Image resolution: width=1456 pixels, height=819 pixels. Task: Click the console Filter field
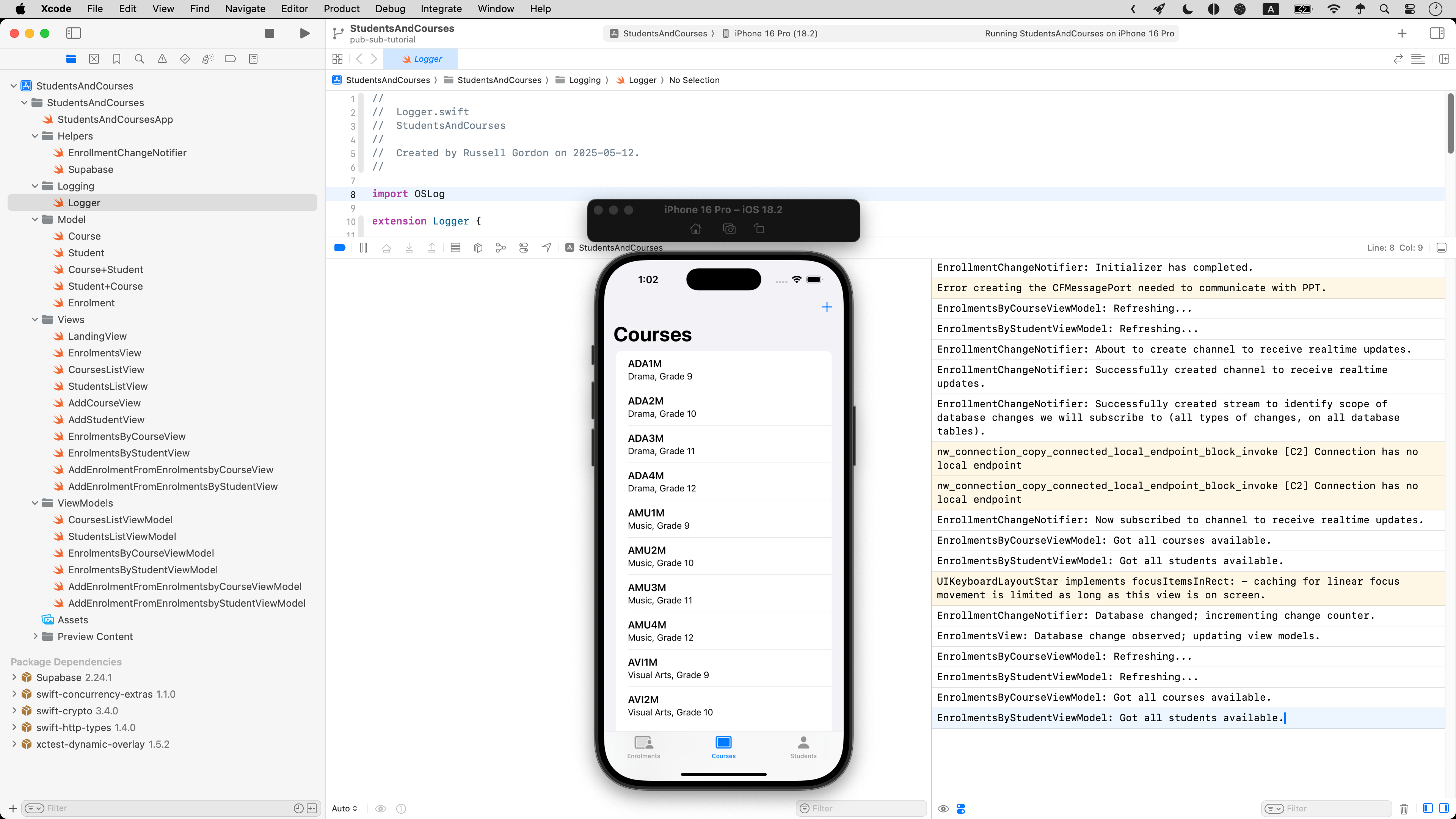(1334, 809)
